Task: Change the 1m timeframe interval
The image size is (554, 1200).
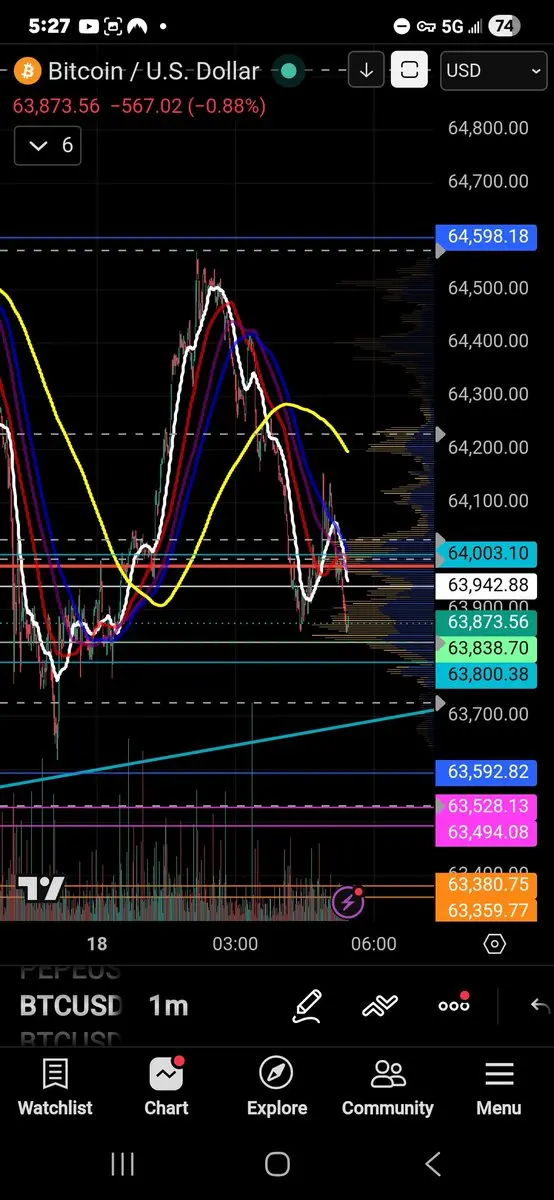Action: point(169,1005)
